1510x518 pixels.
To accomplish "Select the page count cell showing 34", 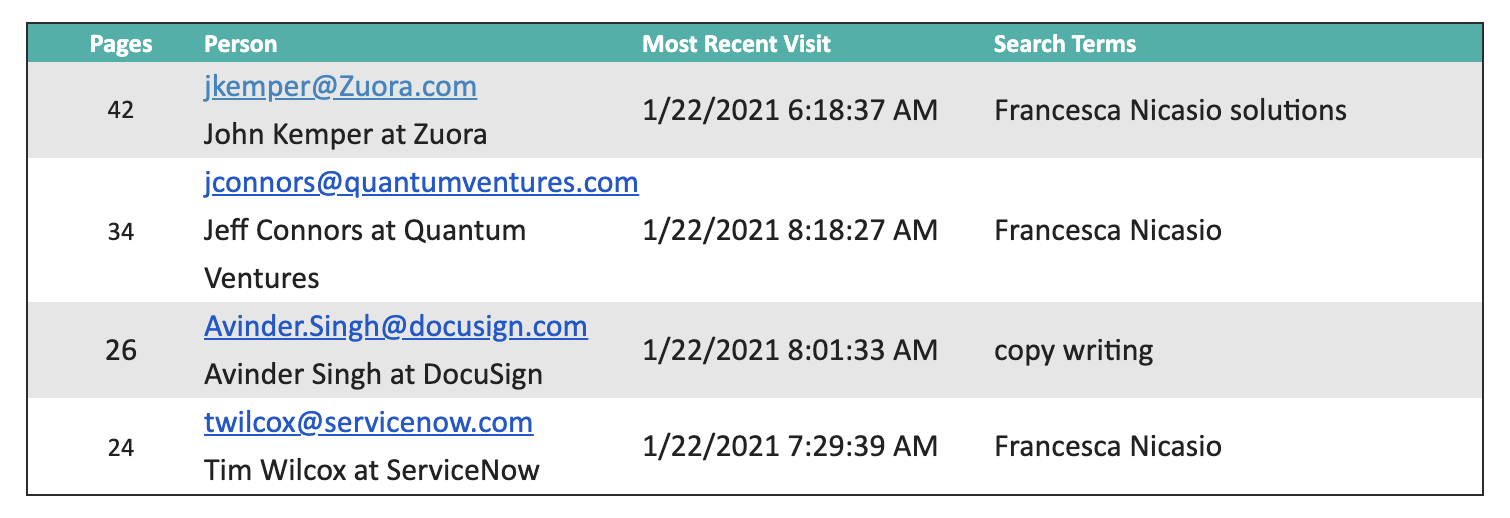I will click(x=121, y=231).
